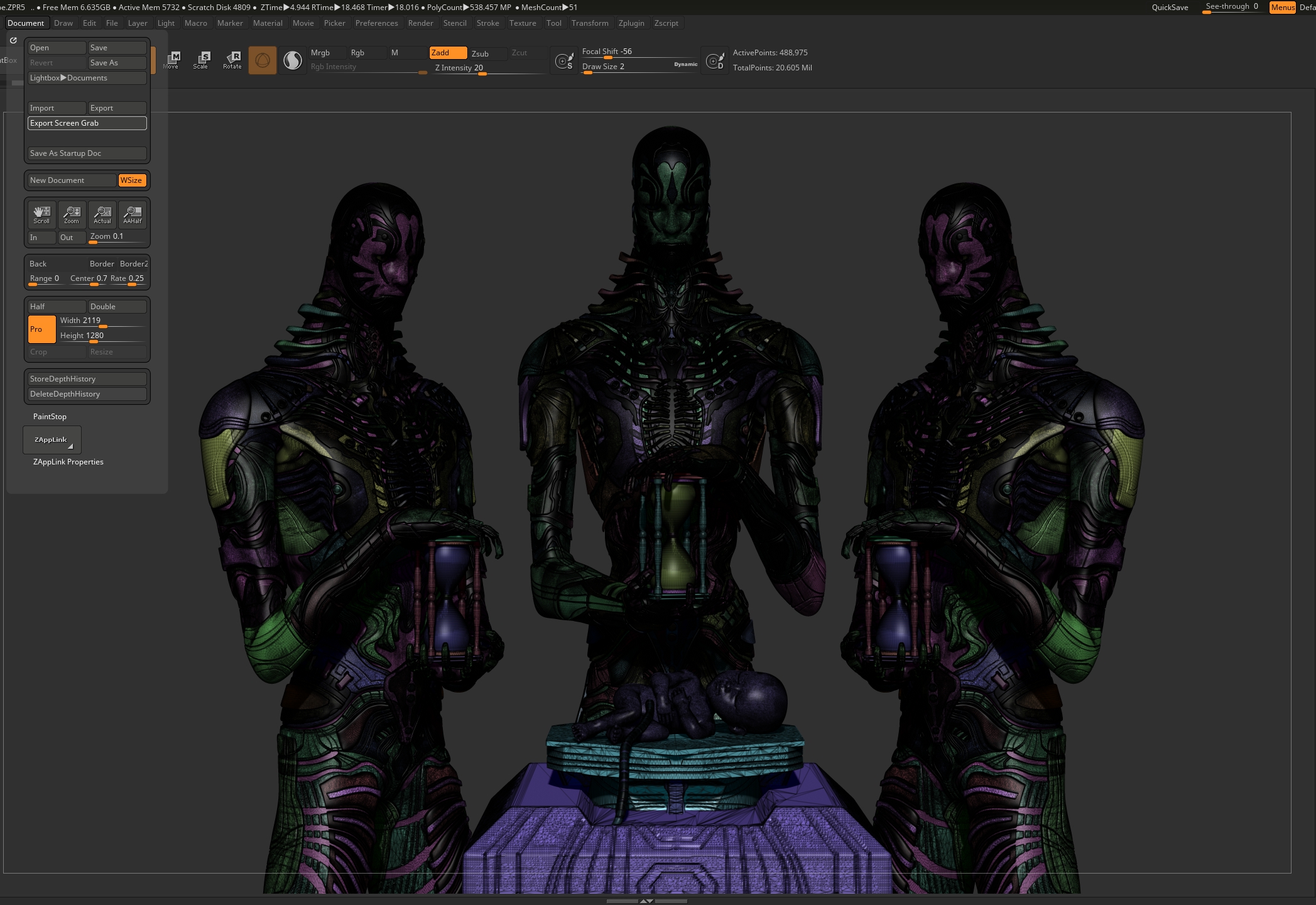Select the Rotate transform tool
Image resolution: width=1316 pixels, height=905 pixels.
point(232,60)
